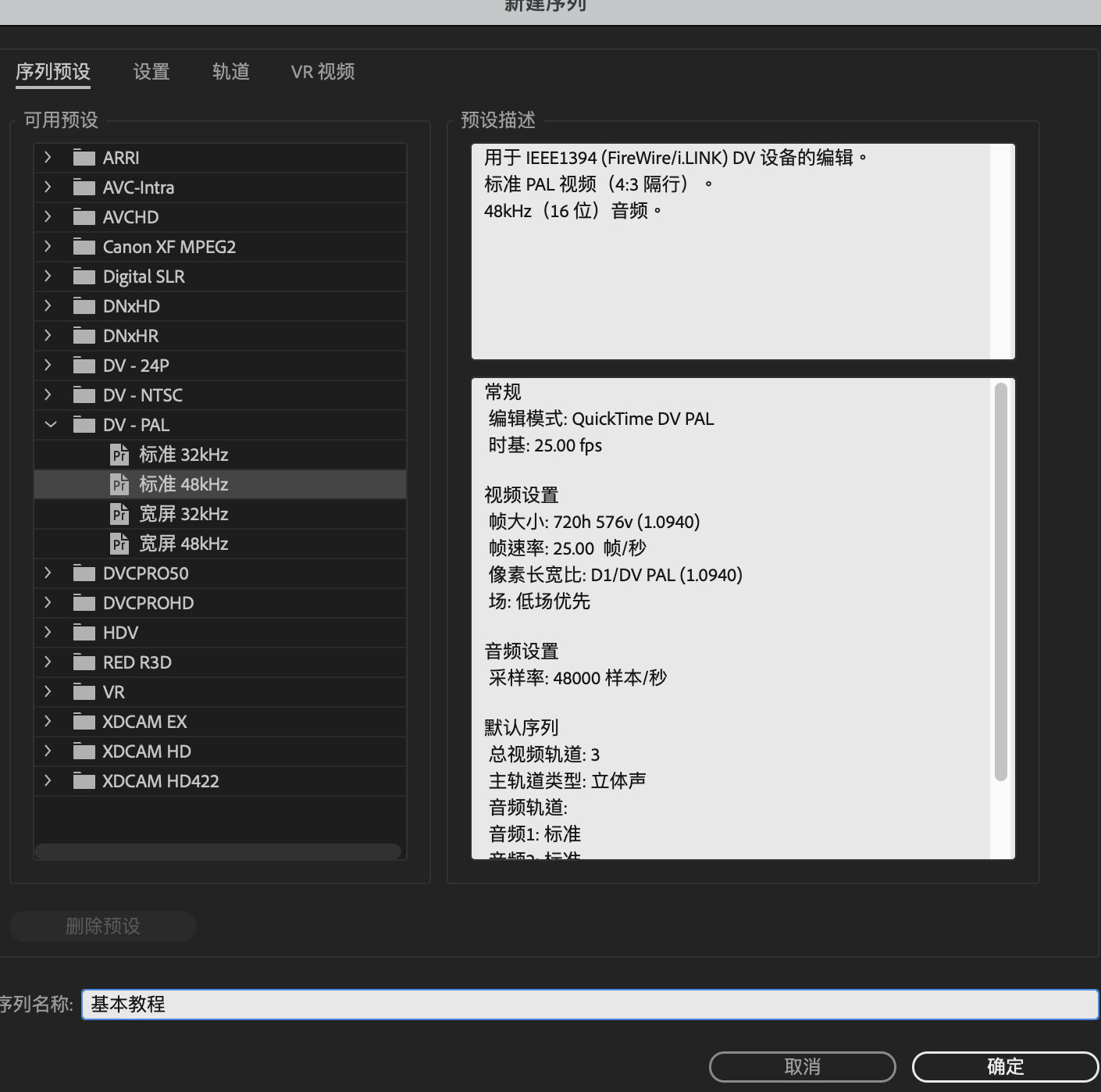Image resolution: width=1101 pixels, height=1092 pixels.
Task: Collapse the DV - PAL preset group
Action: (x=48, y=424)
